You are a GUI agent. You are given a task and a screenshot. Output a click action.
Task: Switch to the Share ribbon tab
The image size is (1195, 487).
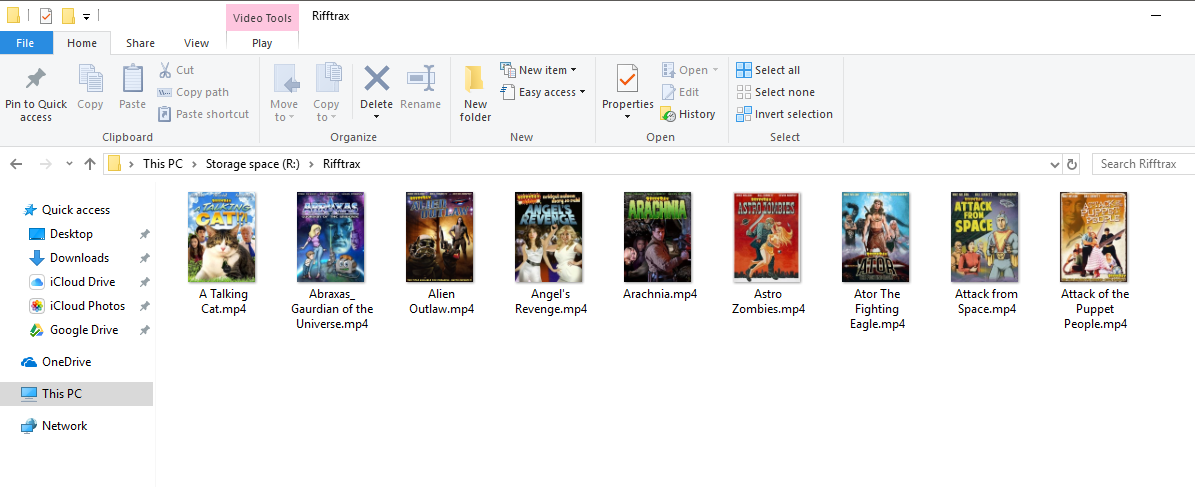pyautogui.click(x=140, y=43)
